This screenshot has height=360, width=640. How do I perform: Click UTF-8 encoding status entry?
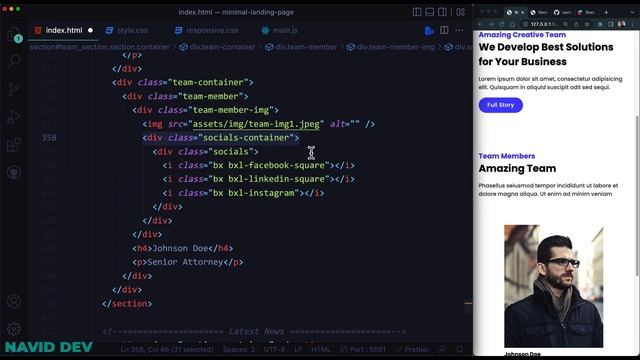pyautogui.click(x=275, y=349)
